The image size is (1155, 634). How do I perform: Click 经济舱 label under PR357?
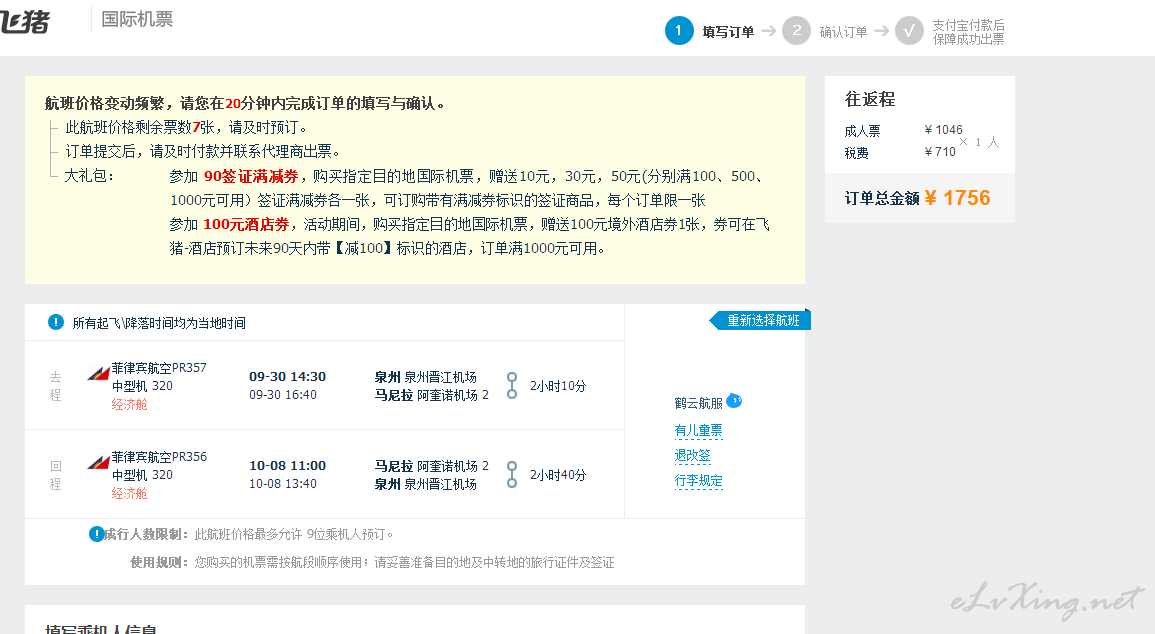pos(130,404)
